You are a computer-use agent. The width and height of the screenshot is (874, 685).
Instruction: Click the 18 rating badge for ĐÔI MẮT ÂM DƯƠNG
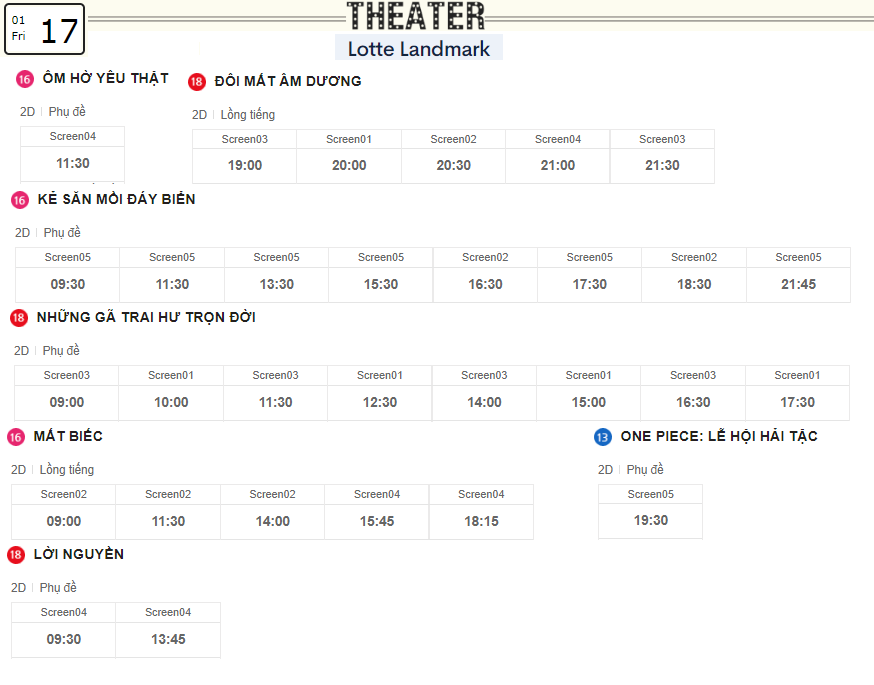(197, 82)
